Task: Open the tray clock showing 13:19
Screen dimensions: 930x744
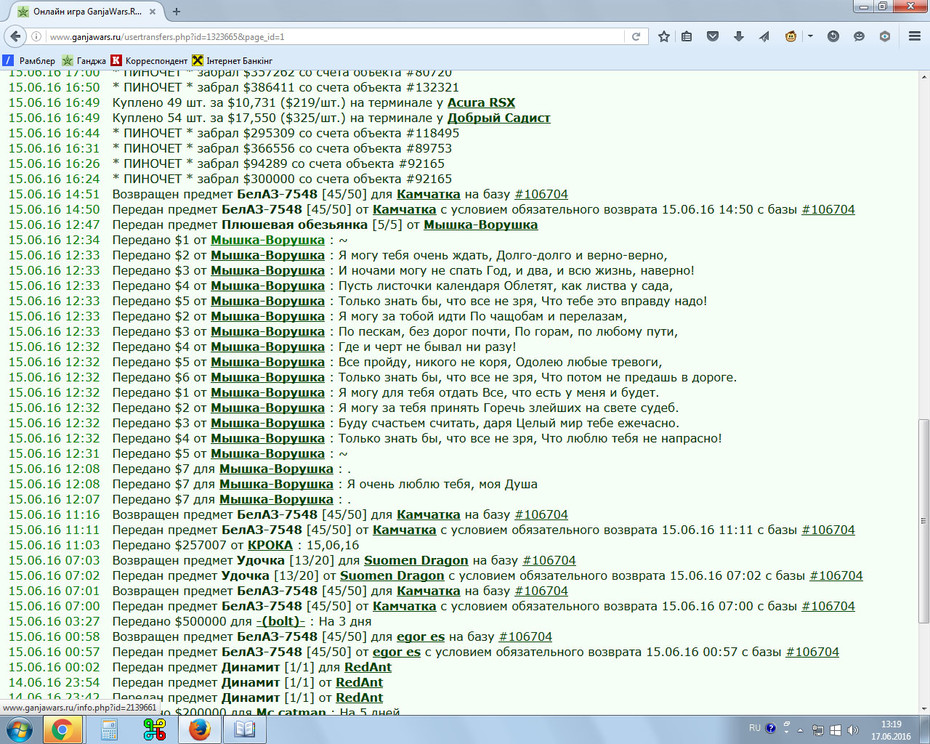Action: [x=891, y=730]
